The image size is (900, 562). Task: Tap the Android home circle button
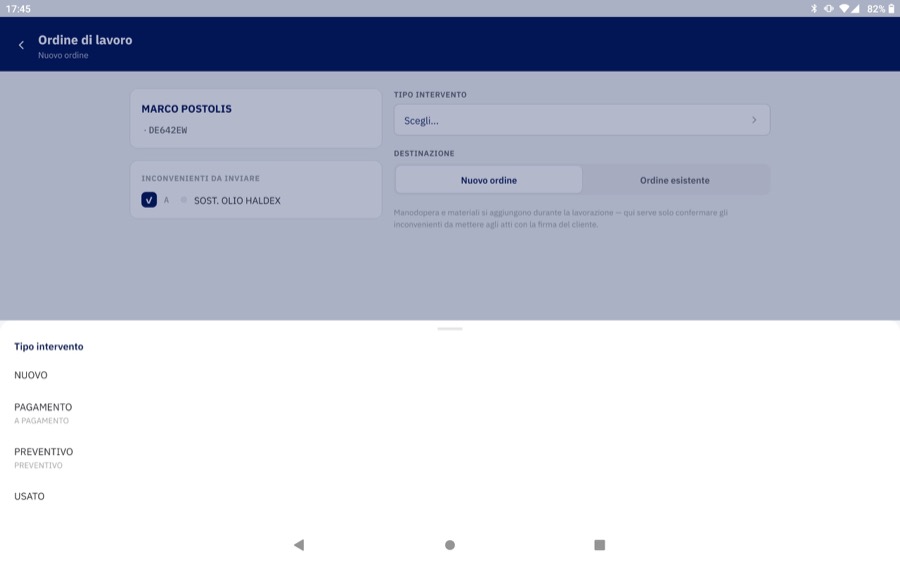[450, 545]
